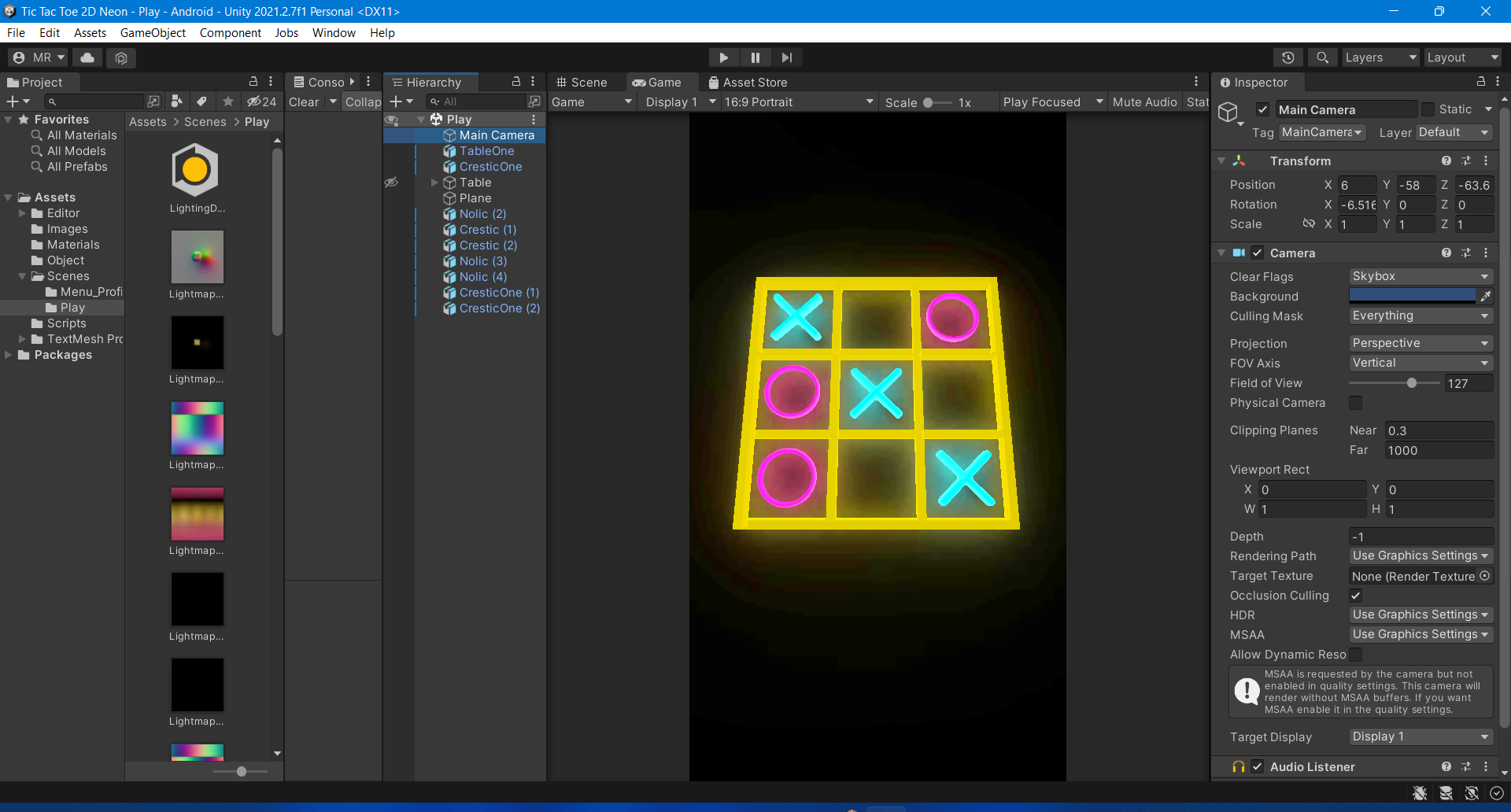The width and height of the screenshot is (1511, 812).
Task: Click the global search magnifier icon
Action: pyautogui.click(x=1322, y=57)
